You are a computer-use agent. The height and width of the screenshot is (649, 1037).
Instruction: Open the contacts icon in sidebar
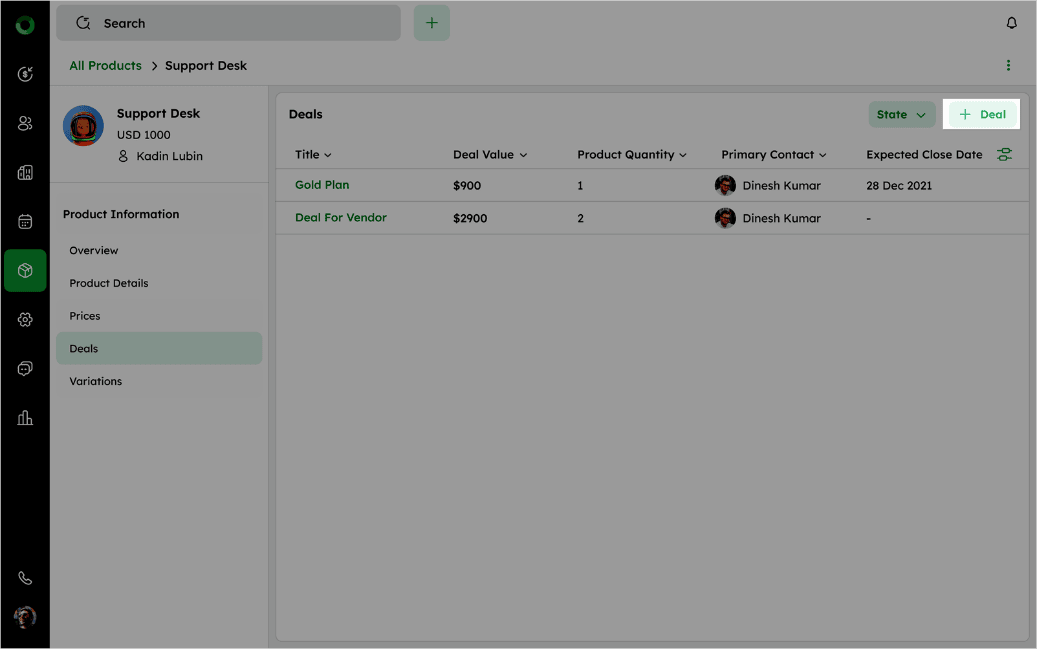coord(25,123)
